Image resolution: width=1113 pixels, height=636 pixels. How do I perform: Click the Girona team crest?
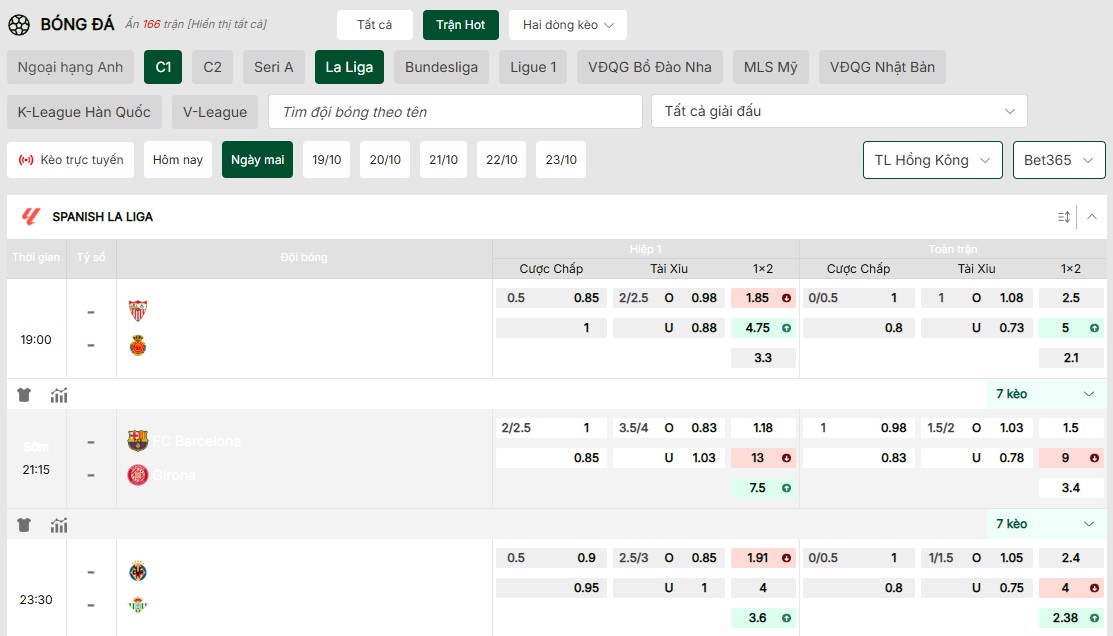coord(138,475)
